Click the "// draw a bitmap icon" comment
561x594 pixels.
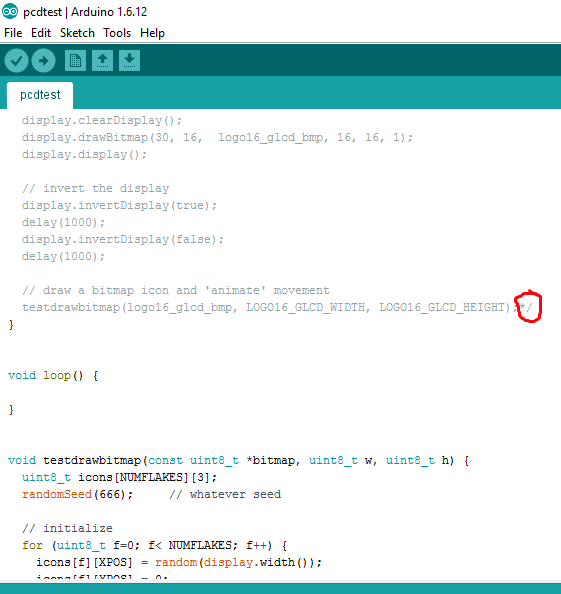click(x=176, y=291)
